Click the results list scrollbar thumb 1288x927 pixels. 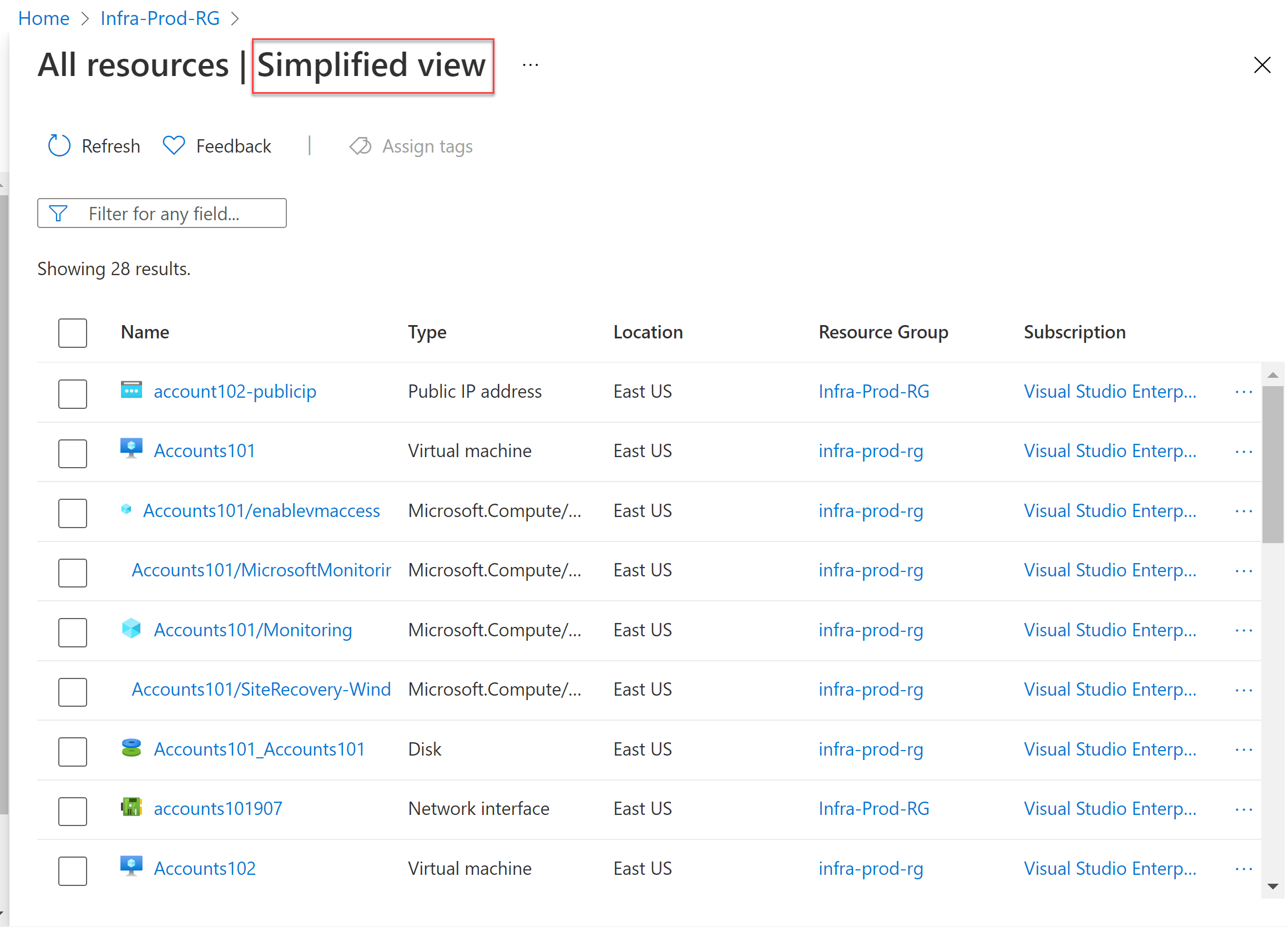click(1272, 464)
